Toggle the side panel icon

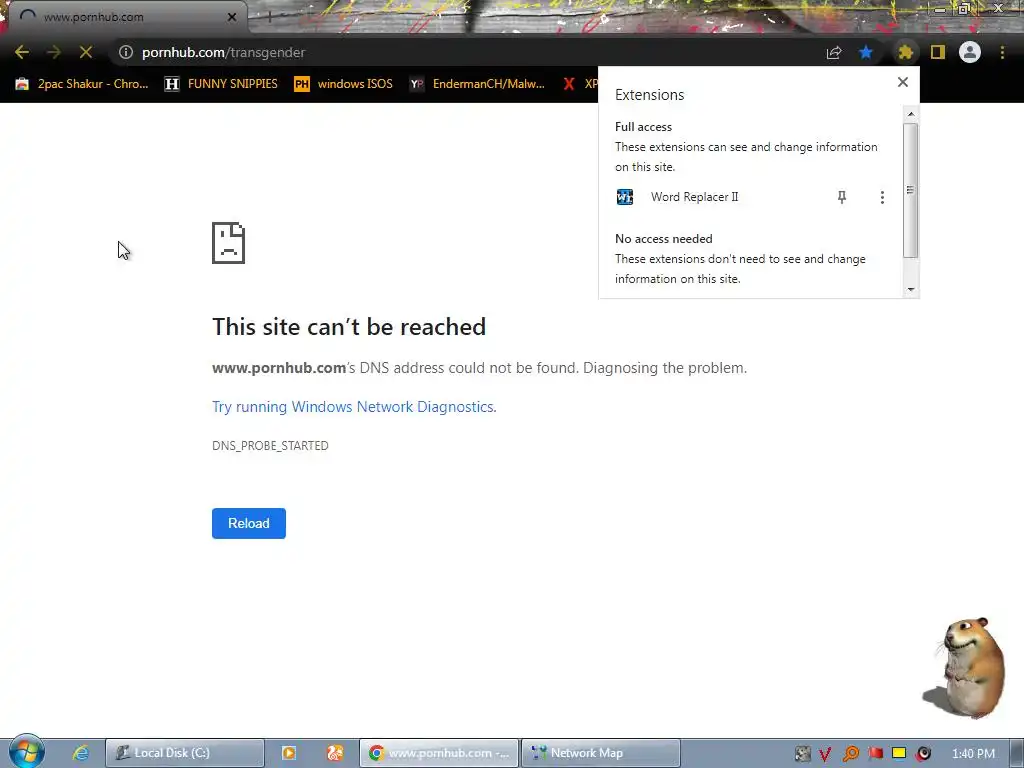938,52
